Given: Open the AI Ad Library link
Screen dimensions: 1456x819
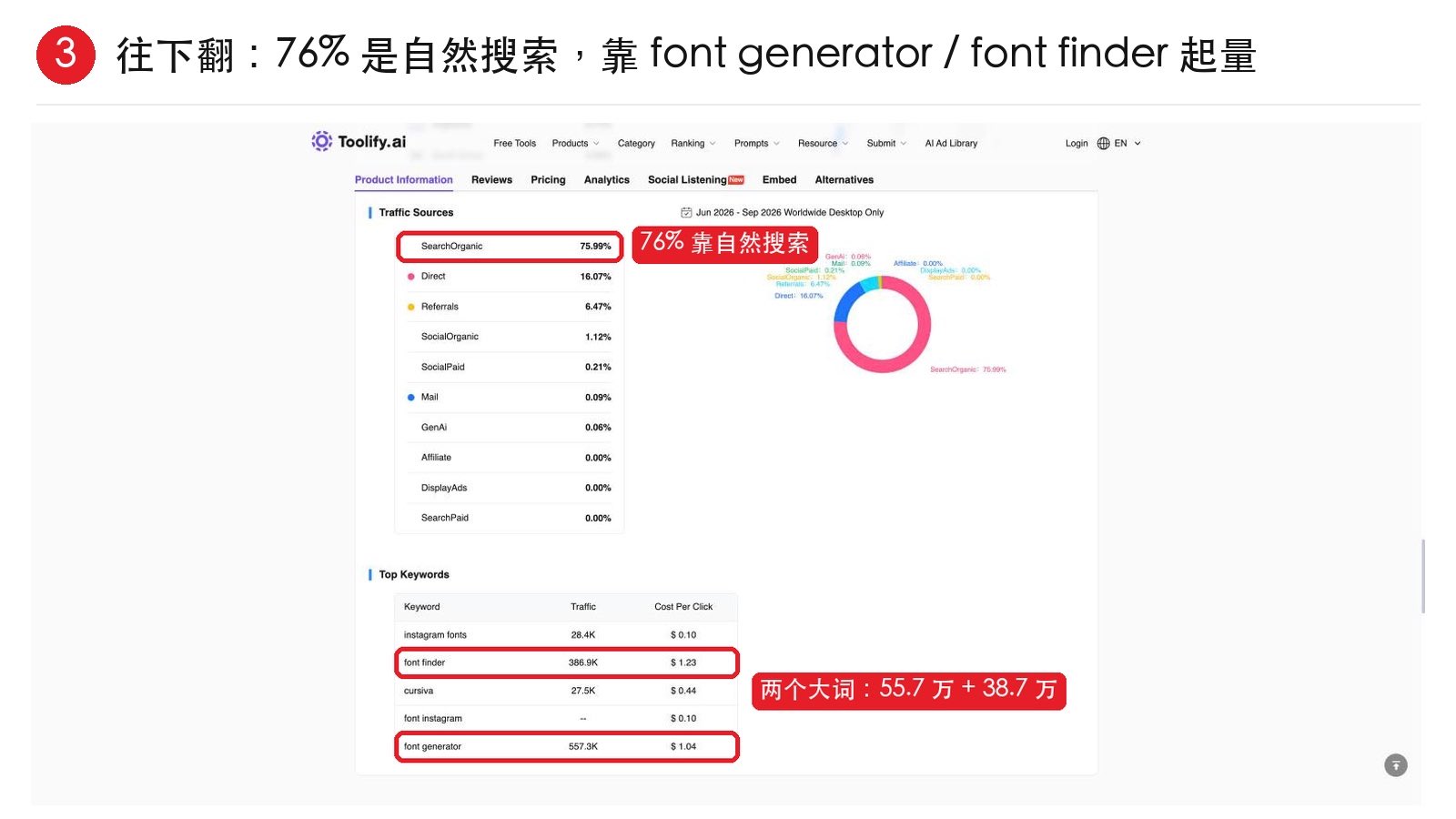Looking at the screenshot, I should click(951, 143).
